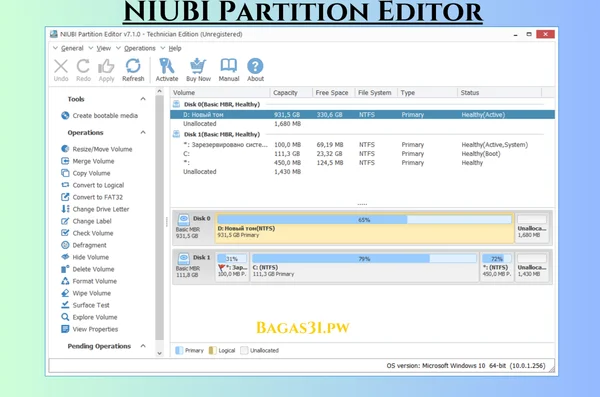Sort by the Type column header
600x397 pixels.
[x=427, y=93]
